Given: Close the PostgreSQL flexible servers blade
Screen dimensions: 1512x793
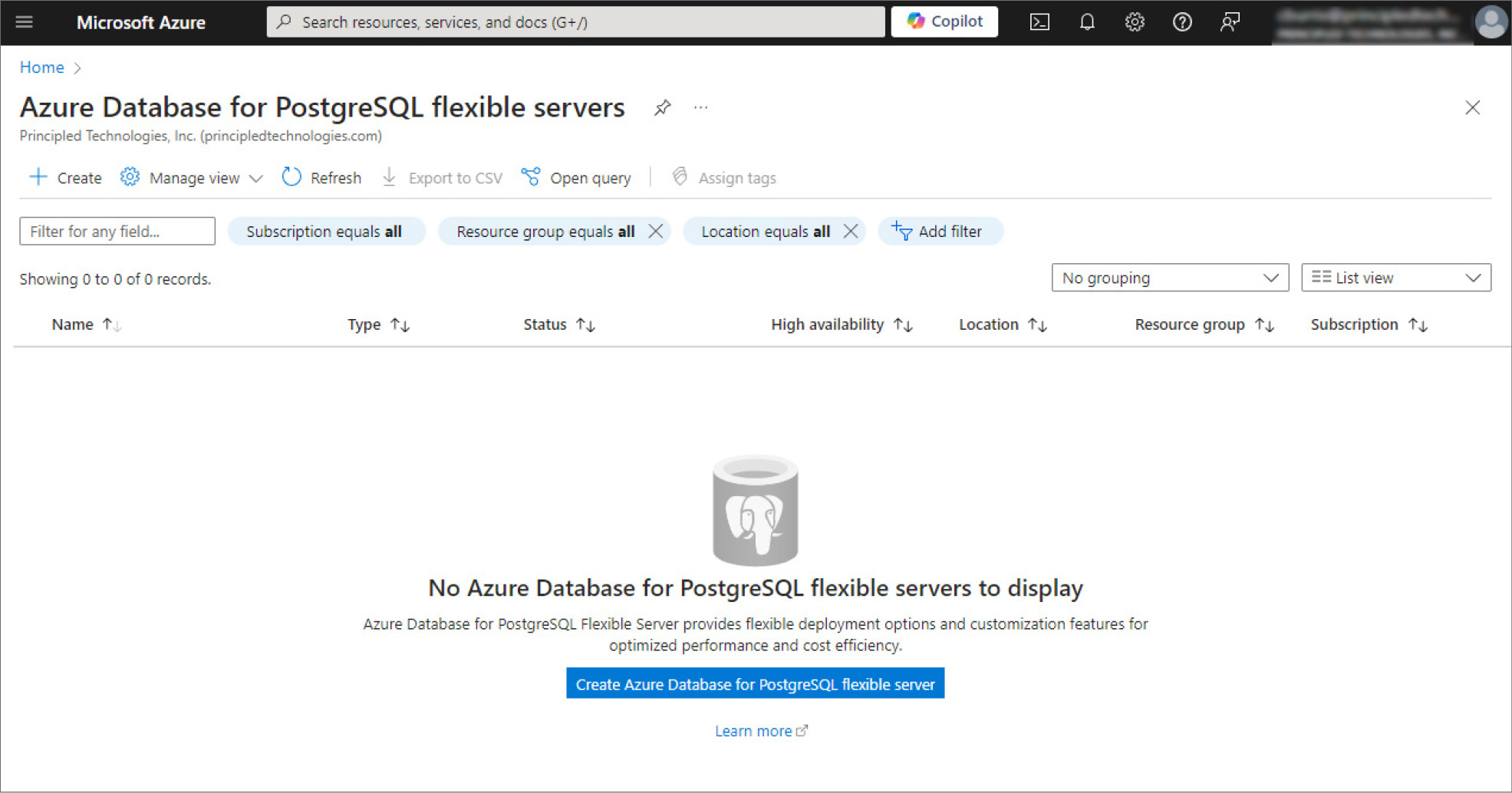Looking at the screenshot, I should click(x=1472, y=107).
